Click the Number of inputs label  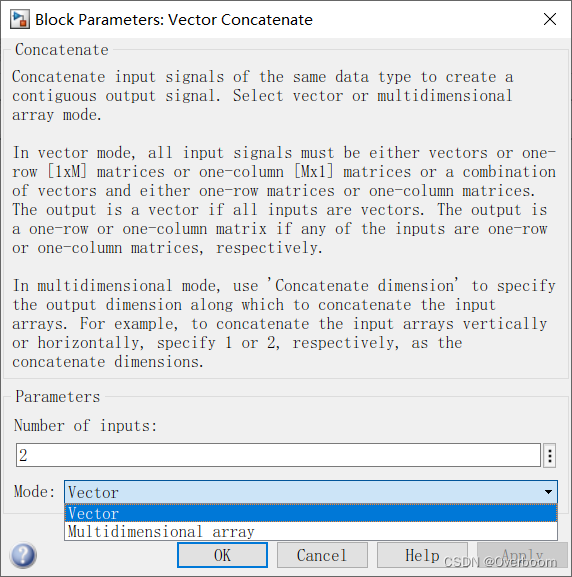pyautogui.click(x=86, y=426)
